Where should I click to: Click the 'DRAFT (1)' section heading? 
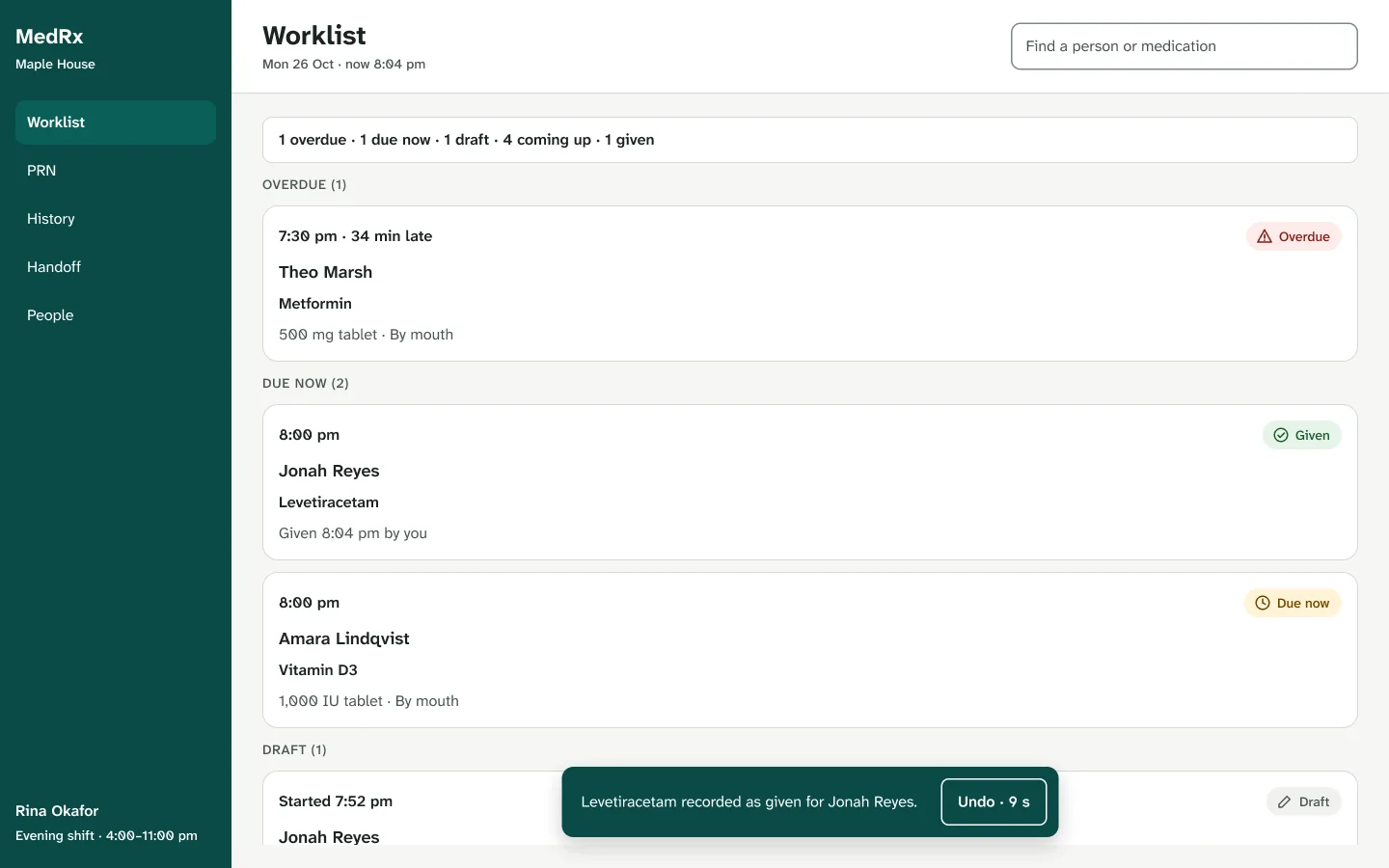tap(294, 749)
